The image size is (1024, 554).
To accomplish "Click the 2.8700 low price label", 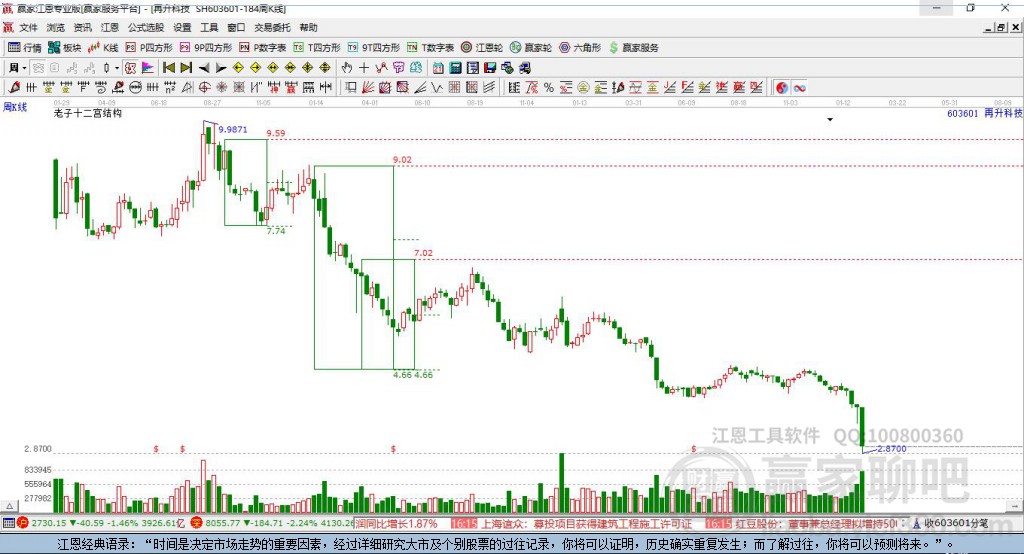I will pyautogui.click(x=891, y=449).
